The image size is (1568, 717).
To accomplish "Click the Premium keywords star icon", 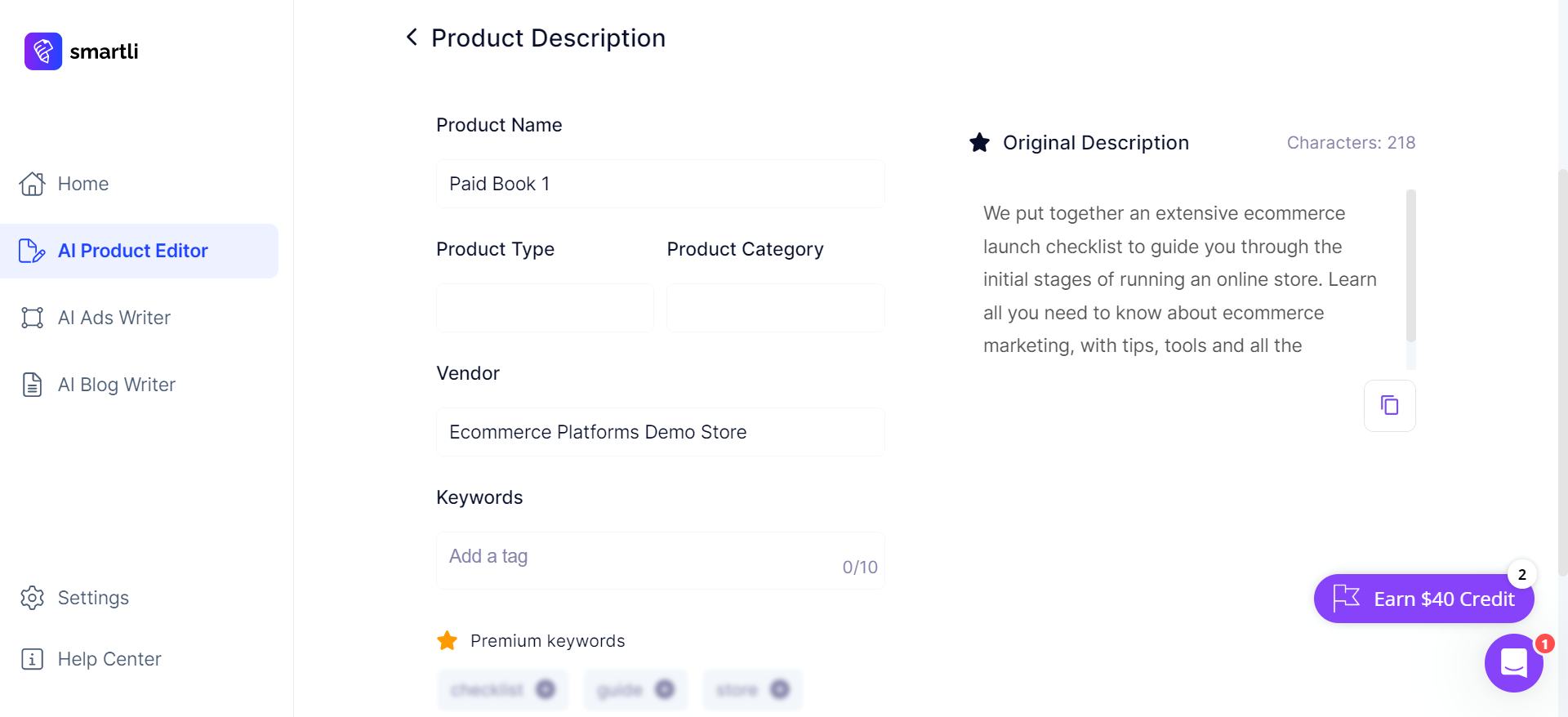I will [x=447, y=640].
